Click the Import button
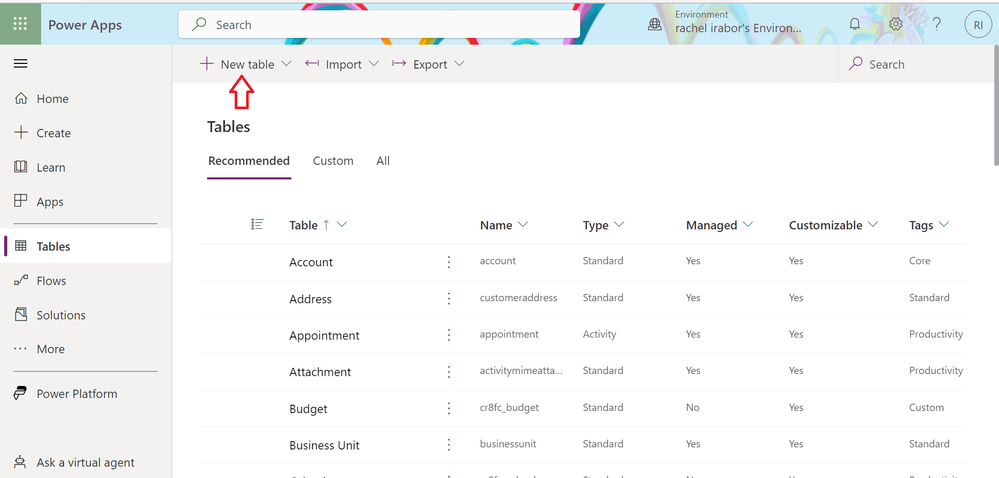This screenshot has width=999, height=478. (334, 64)
